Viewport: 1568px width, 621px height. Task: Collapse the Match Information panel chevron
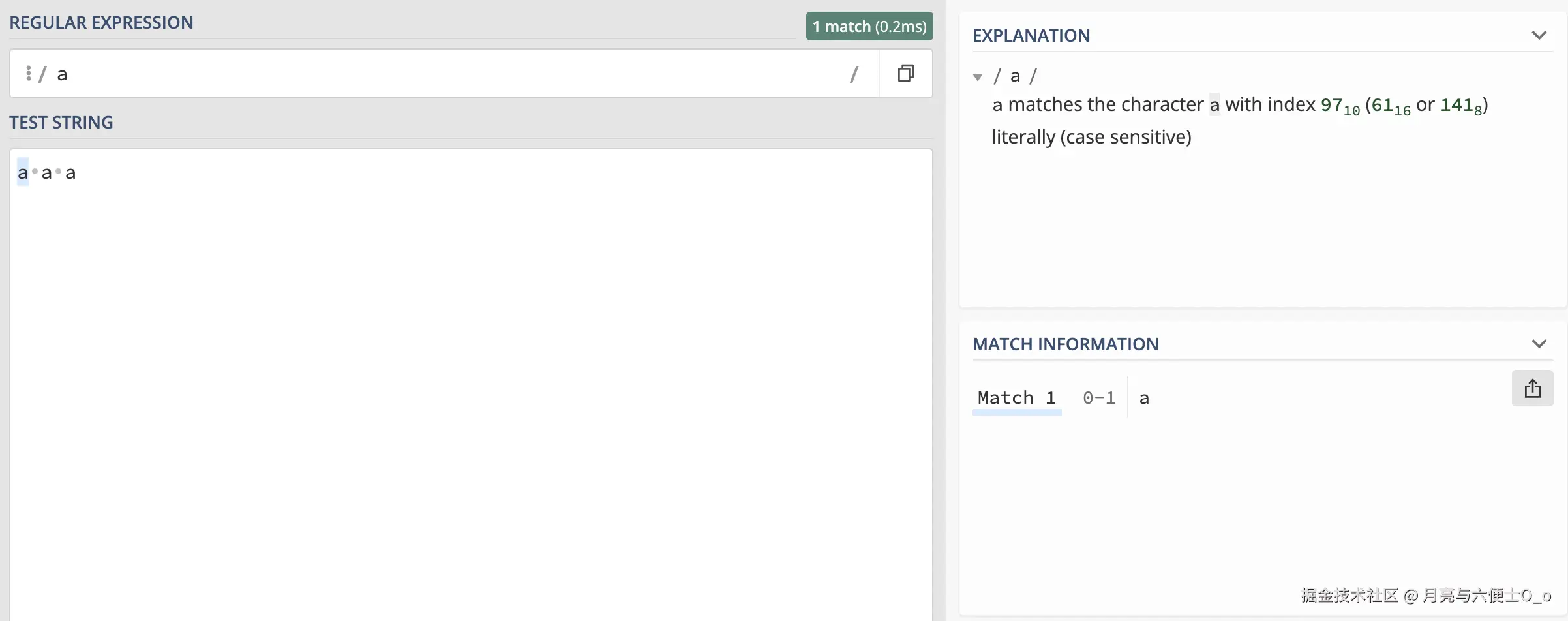click(x=1539, y=344)
